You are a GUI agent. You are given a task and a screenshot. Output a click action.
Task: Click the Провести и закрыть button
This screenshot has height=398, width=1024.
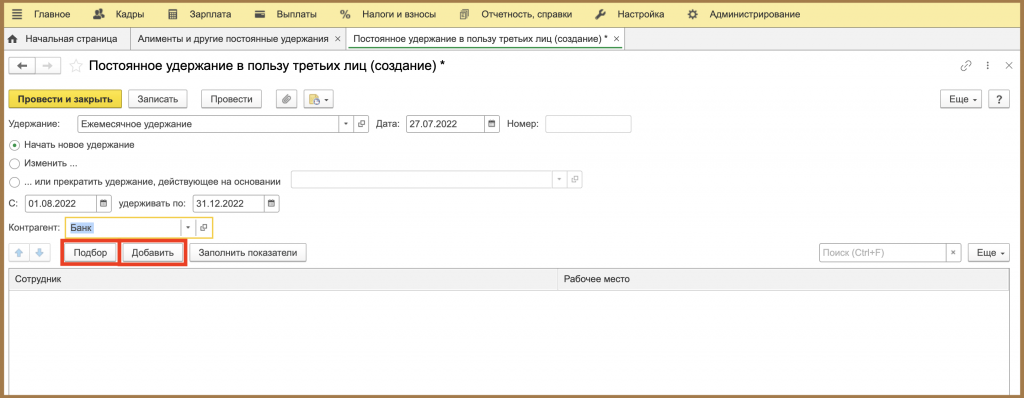65,99
